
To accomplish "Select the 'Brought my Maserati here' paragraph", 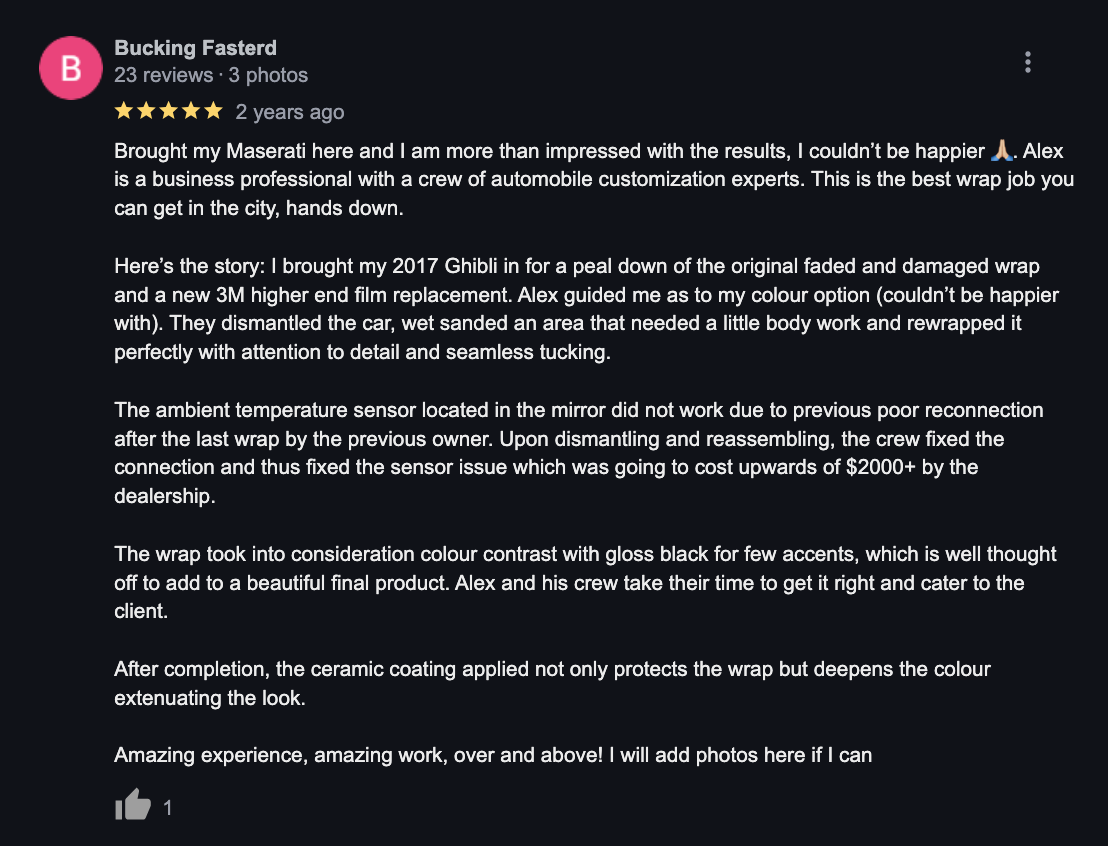I will click(594, 180).
